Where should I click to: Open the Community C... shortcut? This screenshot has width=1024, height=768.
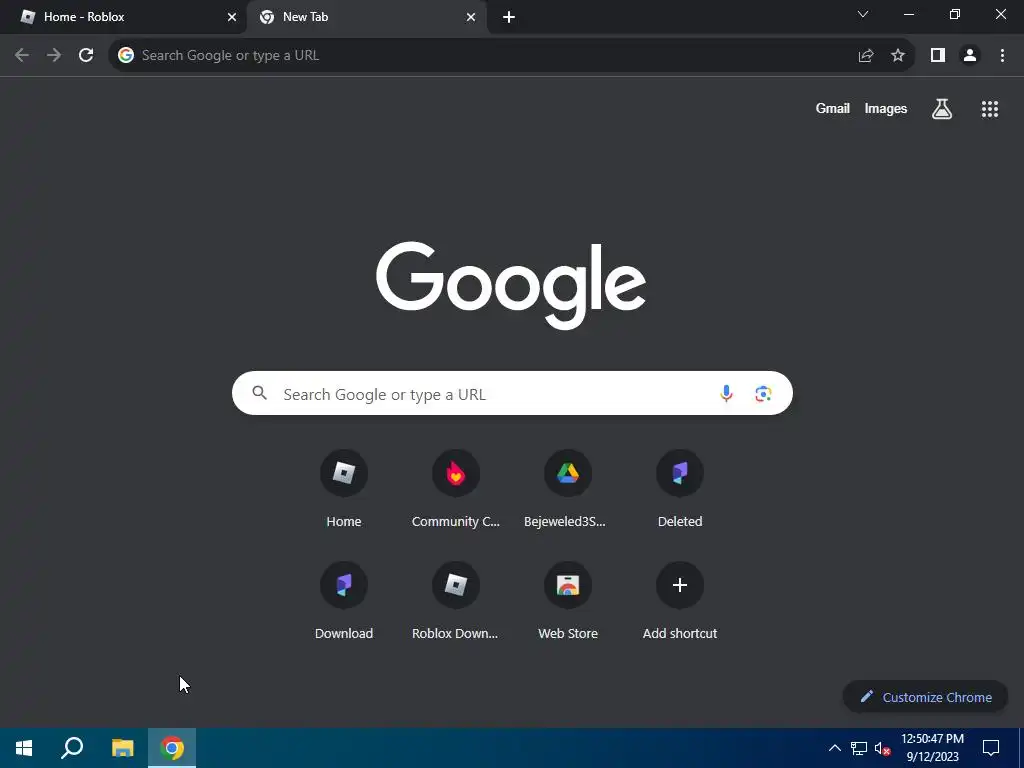point(456,488)
